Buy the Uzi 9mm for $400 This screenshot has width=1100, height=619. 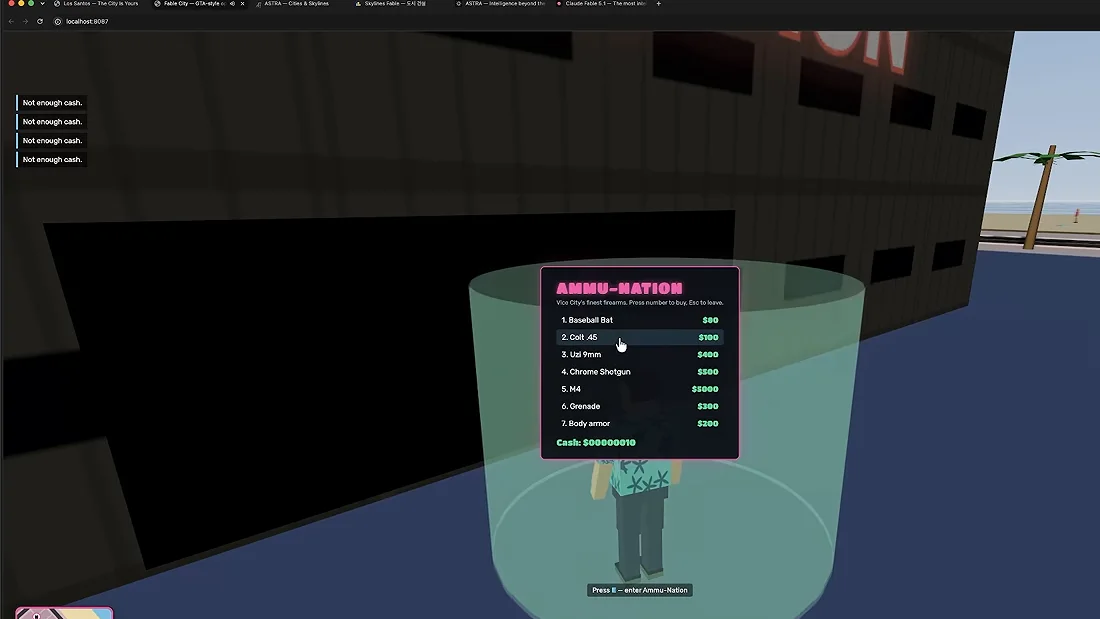click(640, 354)
